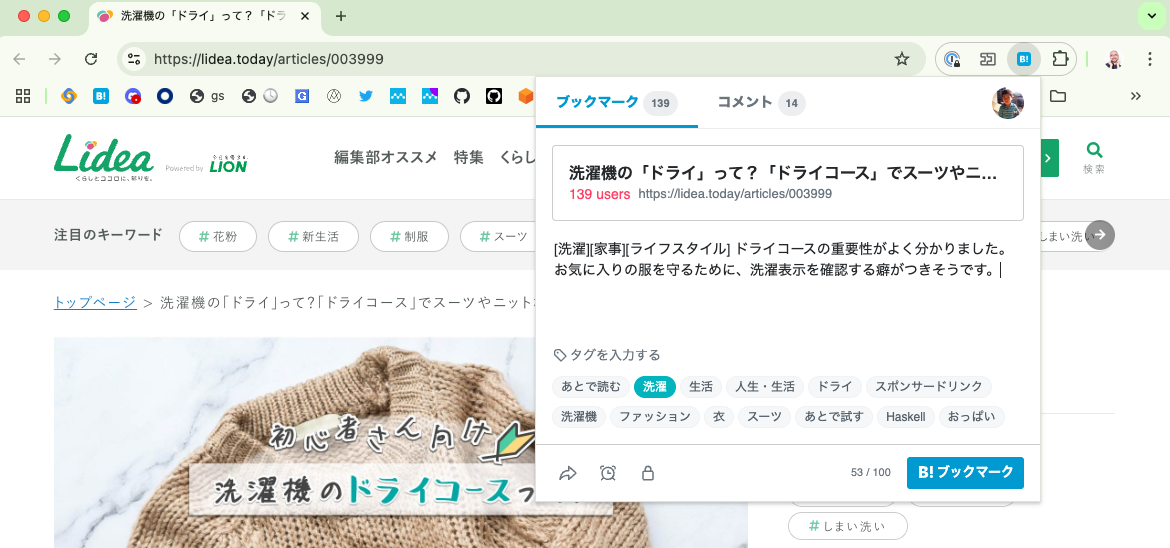The width and height of the screenshot is (1170, 548).
Task: Toggle the 衣 tag chip
Action: [x=719, y=417]
